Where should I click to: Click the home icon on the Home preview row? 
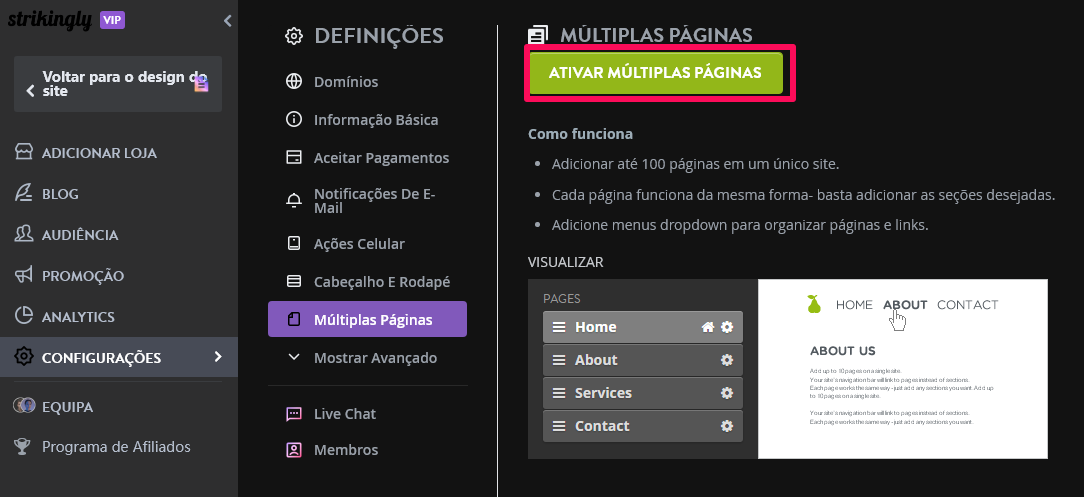708,327
